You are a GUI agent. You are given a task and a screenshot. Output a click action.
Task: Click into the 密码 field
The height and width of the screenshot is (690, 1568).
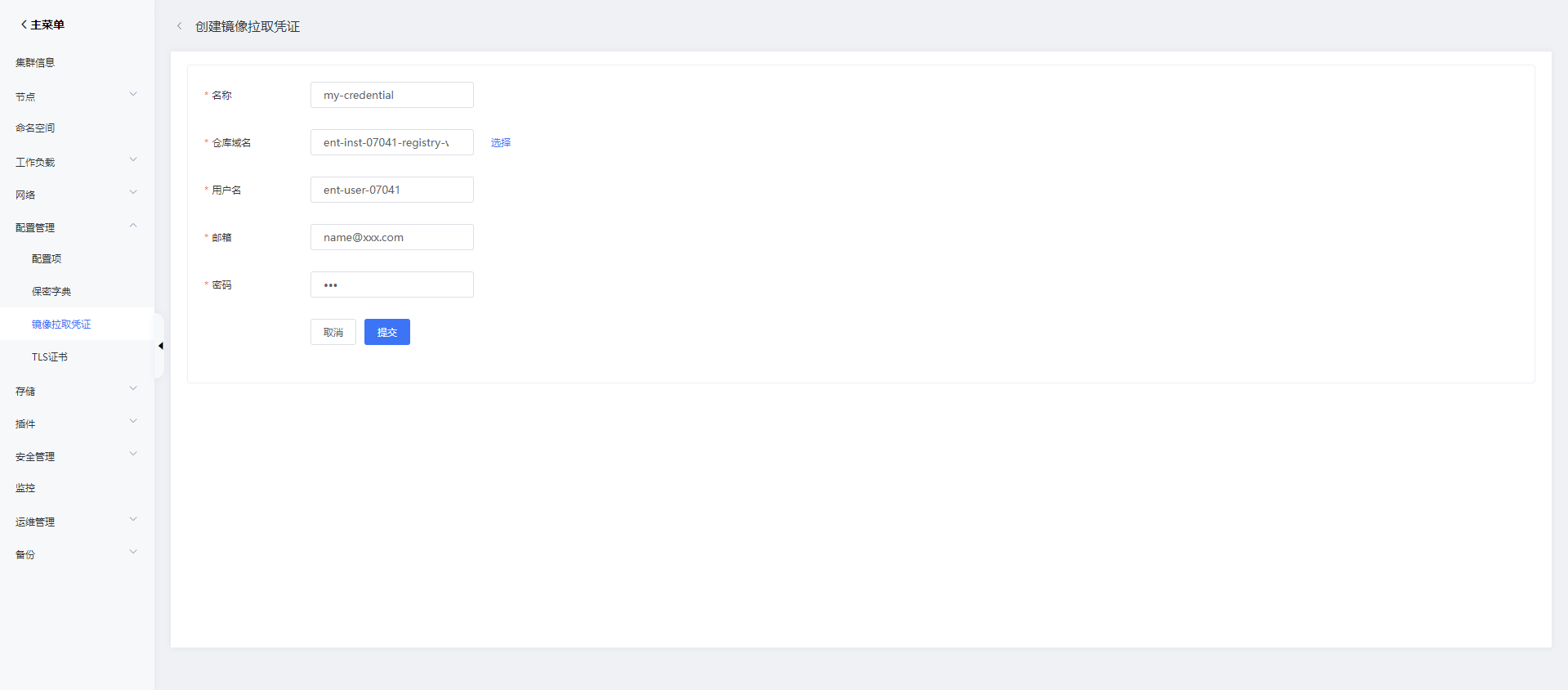pos(392,285)
